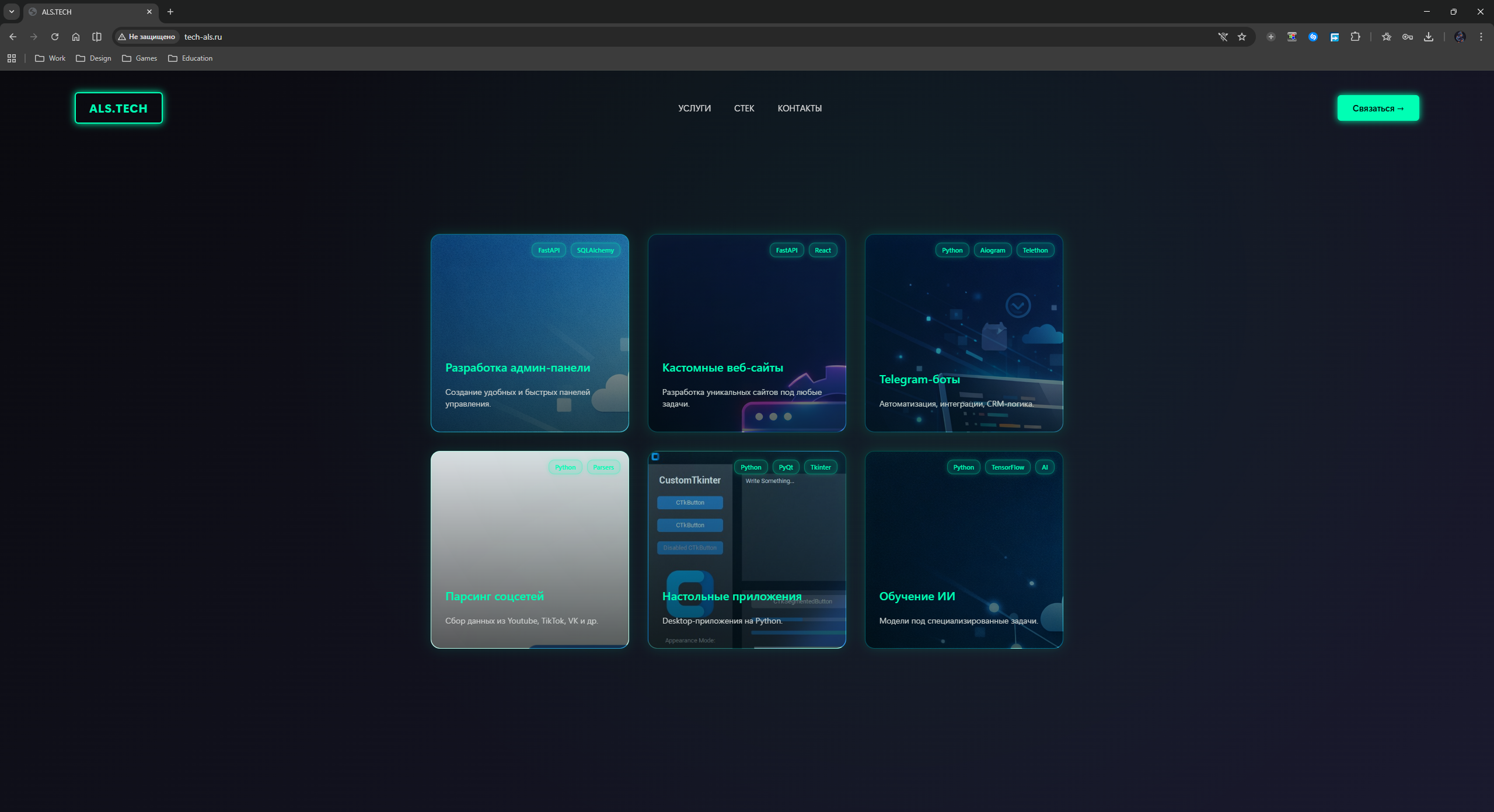Click the round plus extension icon
1494x812 pixels.
pos(1271,37)
